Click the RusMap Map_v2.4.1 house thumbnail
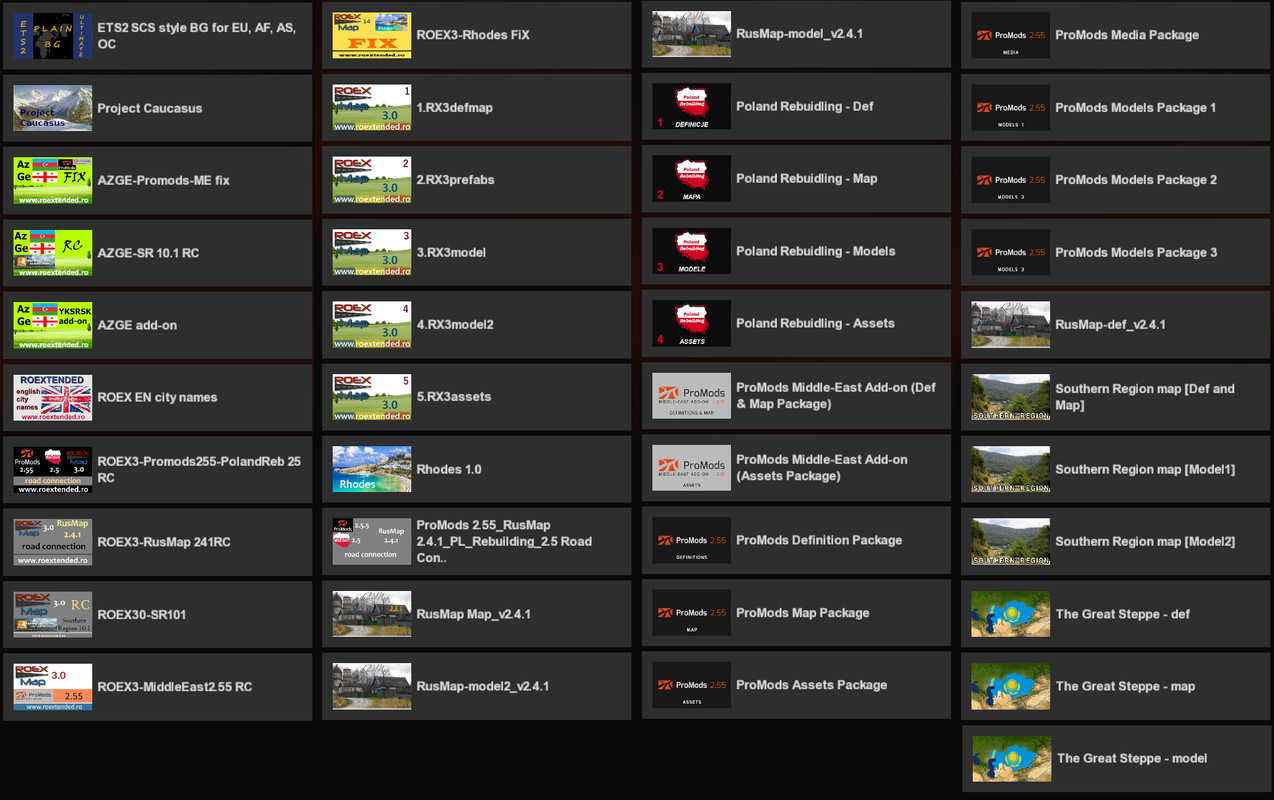This screenshot has width=1274, height=800. pyautogui.click(x=372, y=614)
